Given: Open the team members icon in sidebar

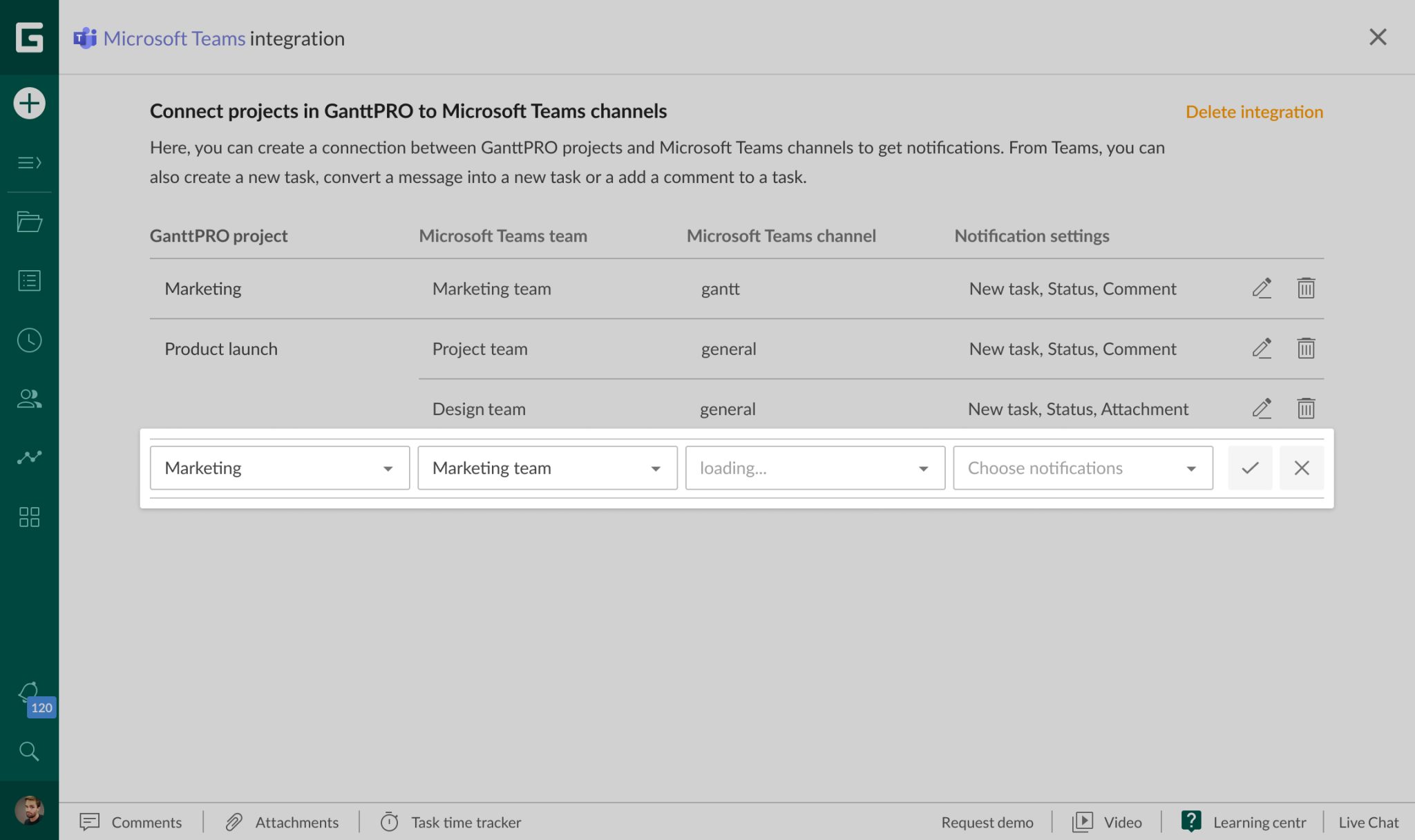Looking at the screenshot, I should pyautogui.click(x=28, y=399).
